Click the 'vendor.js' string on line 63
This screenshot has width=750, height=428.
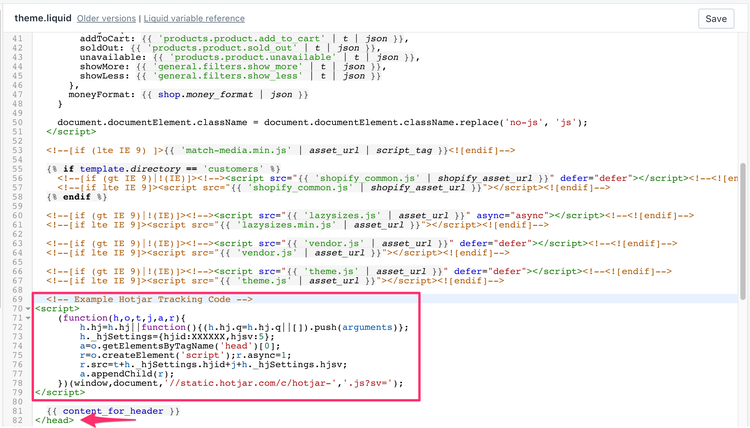click(x=334, y=244)
